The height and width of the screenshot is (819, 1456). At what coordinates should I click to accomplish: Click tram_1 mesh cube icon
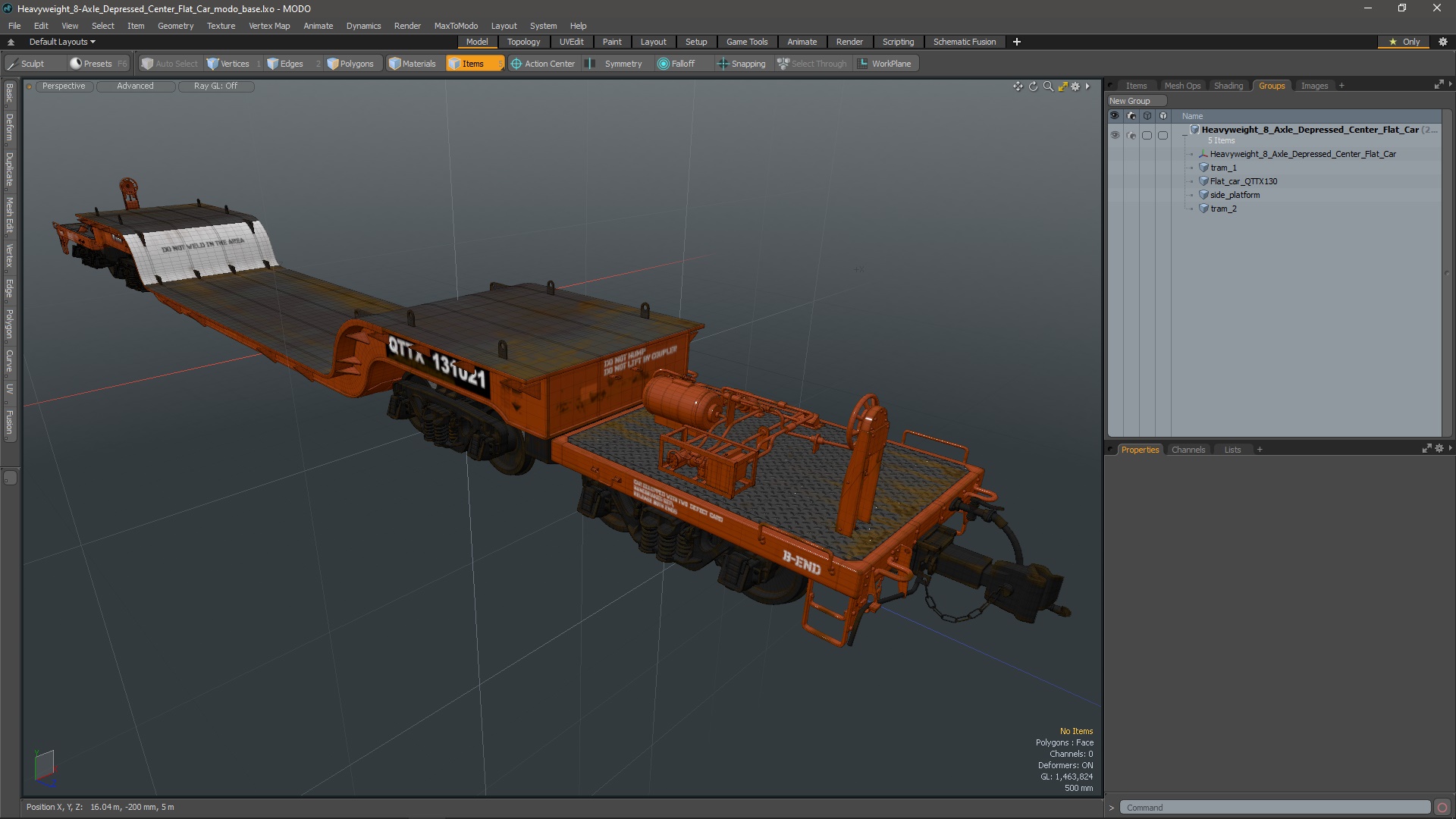(x=1203, y=168)
